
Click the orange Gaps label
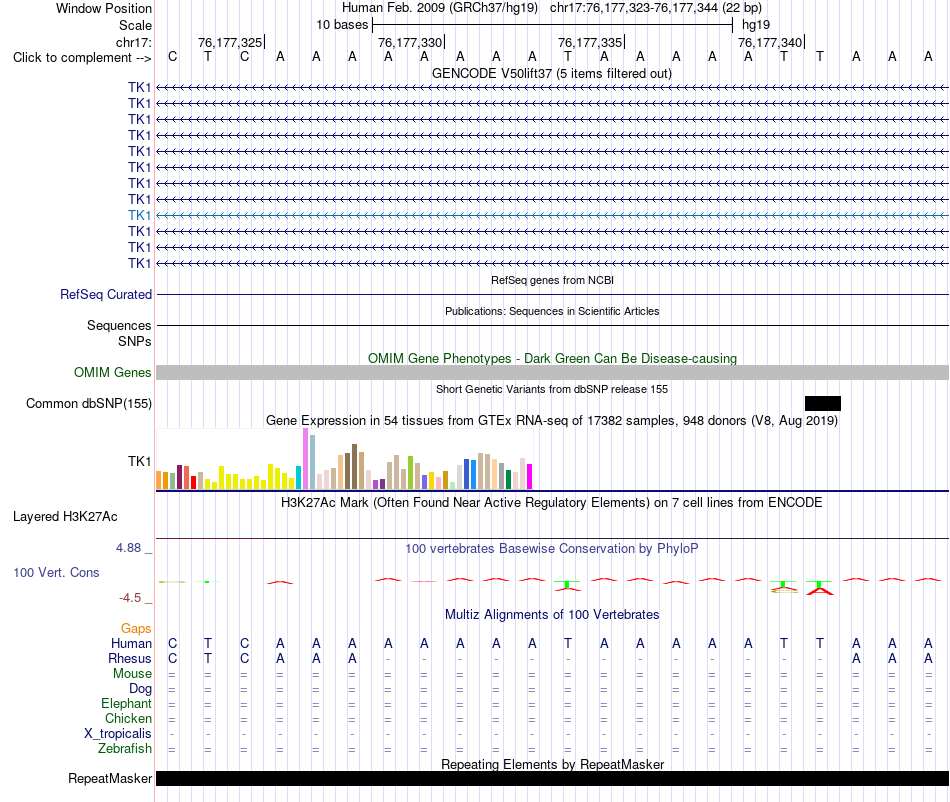136,629
